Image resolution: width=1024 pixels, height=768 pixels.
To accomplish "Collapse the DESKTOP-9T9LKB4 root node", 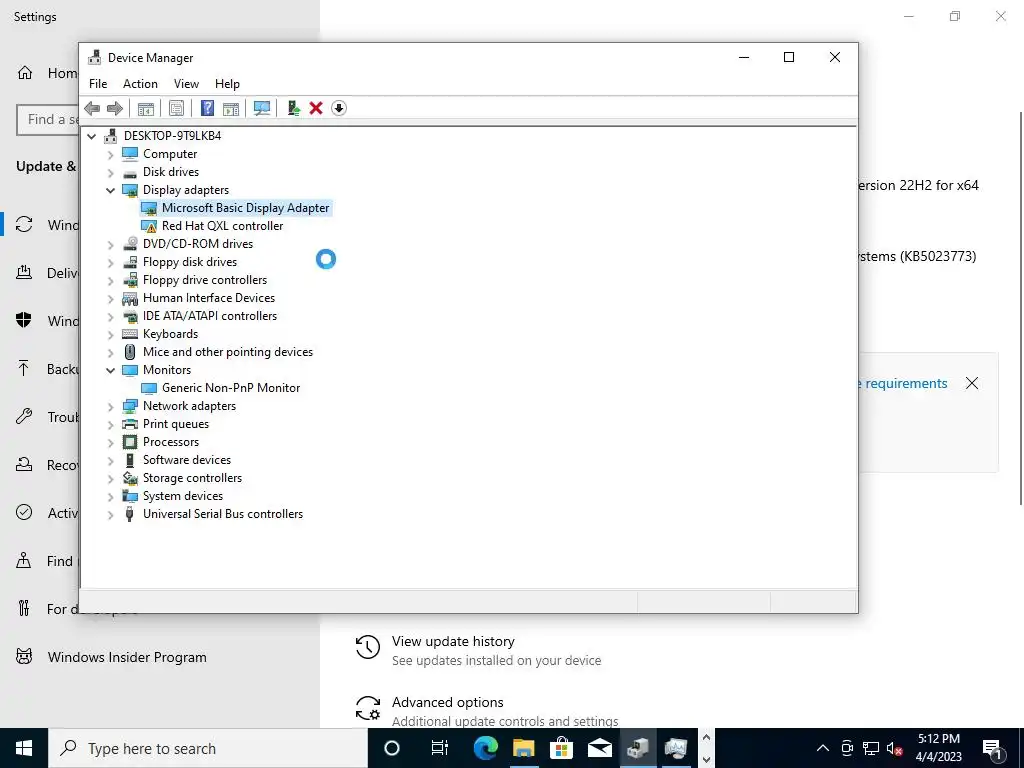I will [x=91, y=136].
